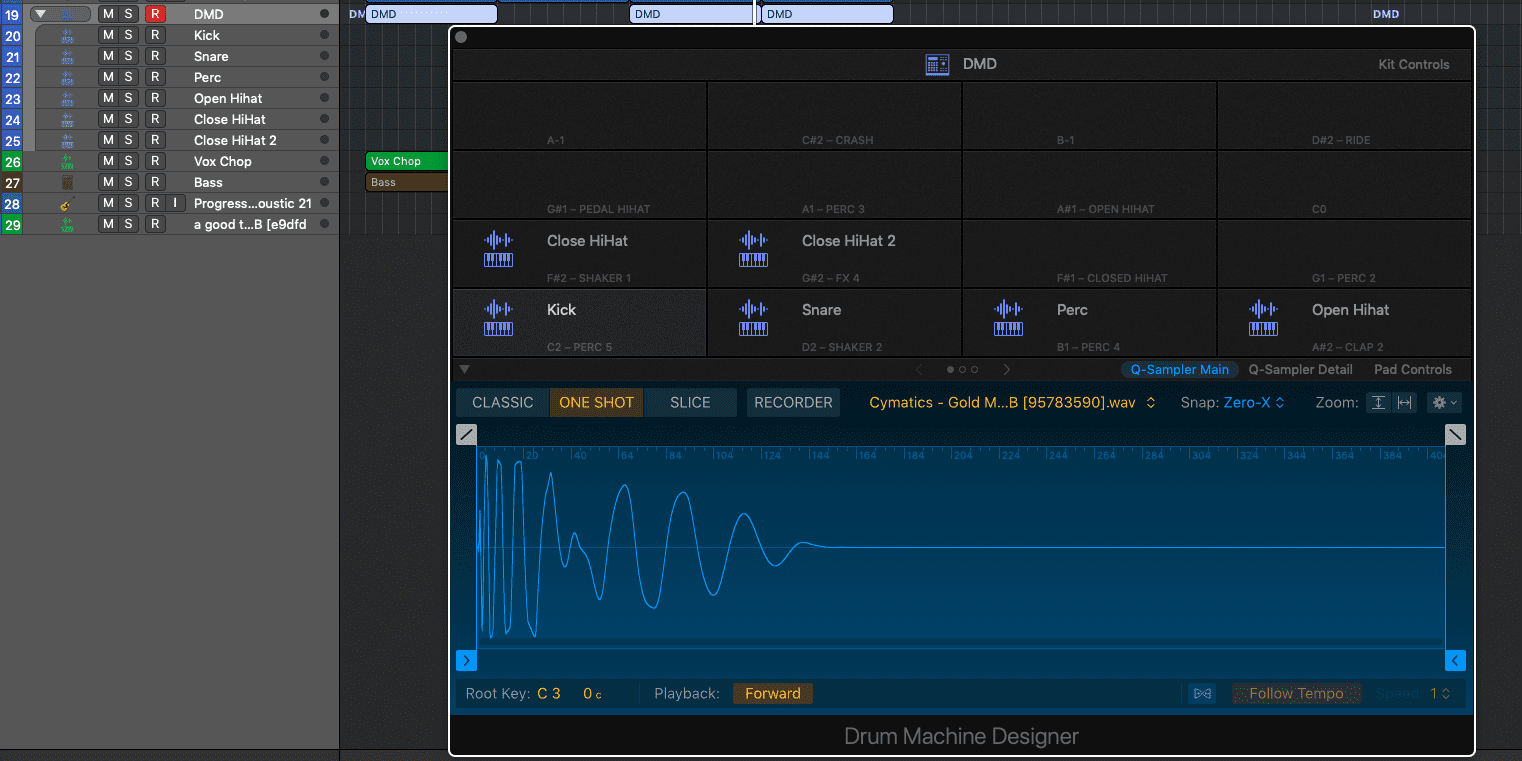This screenshot has height=761, width=1522.
Task: Click the Vox Chop track icon
Action: (67, 162)
